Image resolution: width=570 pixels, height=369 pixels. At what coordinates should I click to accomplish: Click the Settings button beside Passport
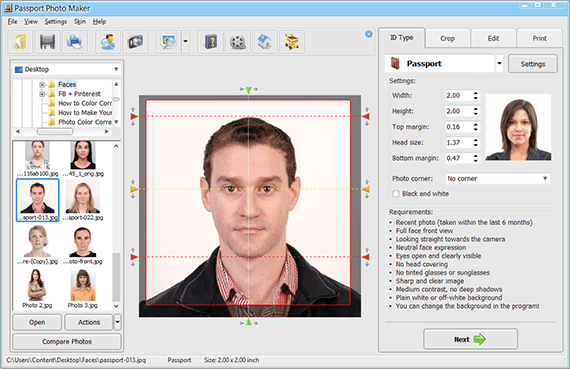pyautogui.click(x=533, y=64)
